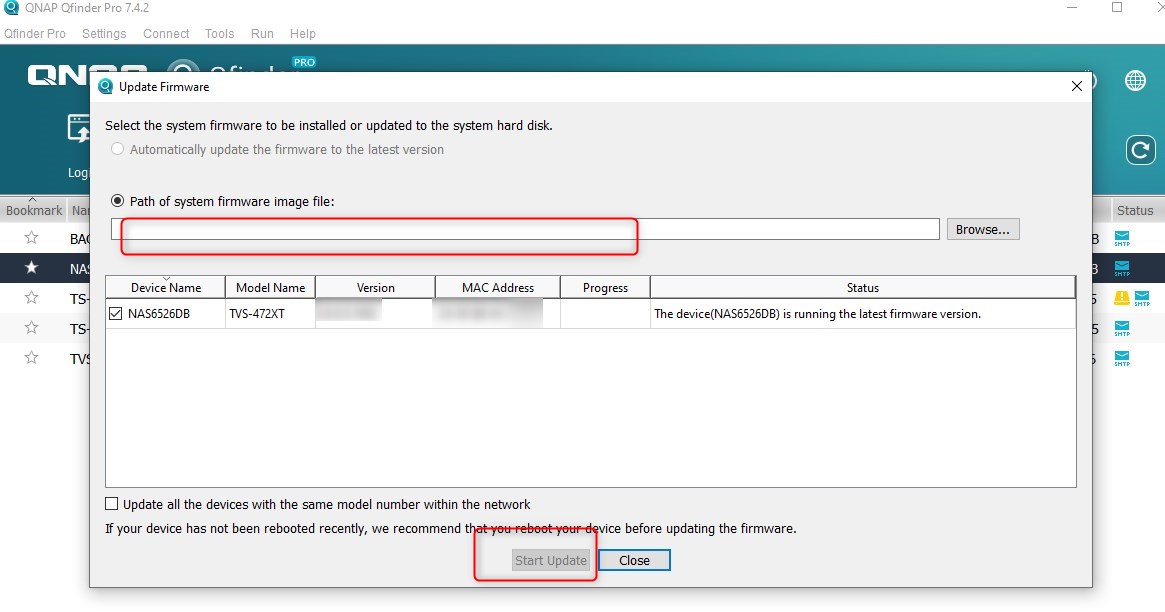Click the SMTP icon on the highlighted NAS row
The image size is (1165, 612).
tap(1122, 268)
